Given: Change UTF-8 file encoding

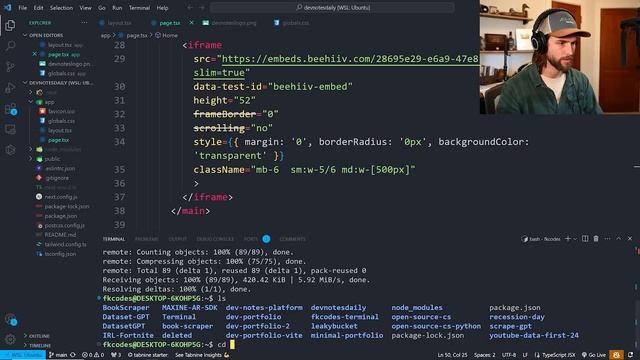Looking at the screenshot, I should pyautogui.click(x=509, y=355).
